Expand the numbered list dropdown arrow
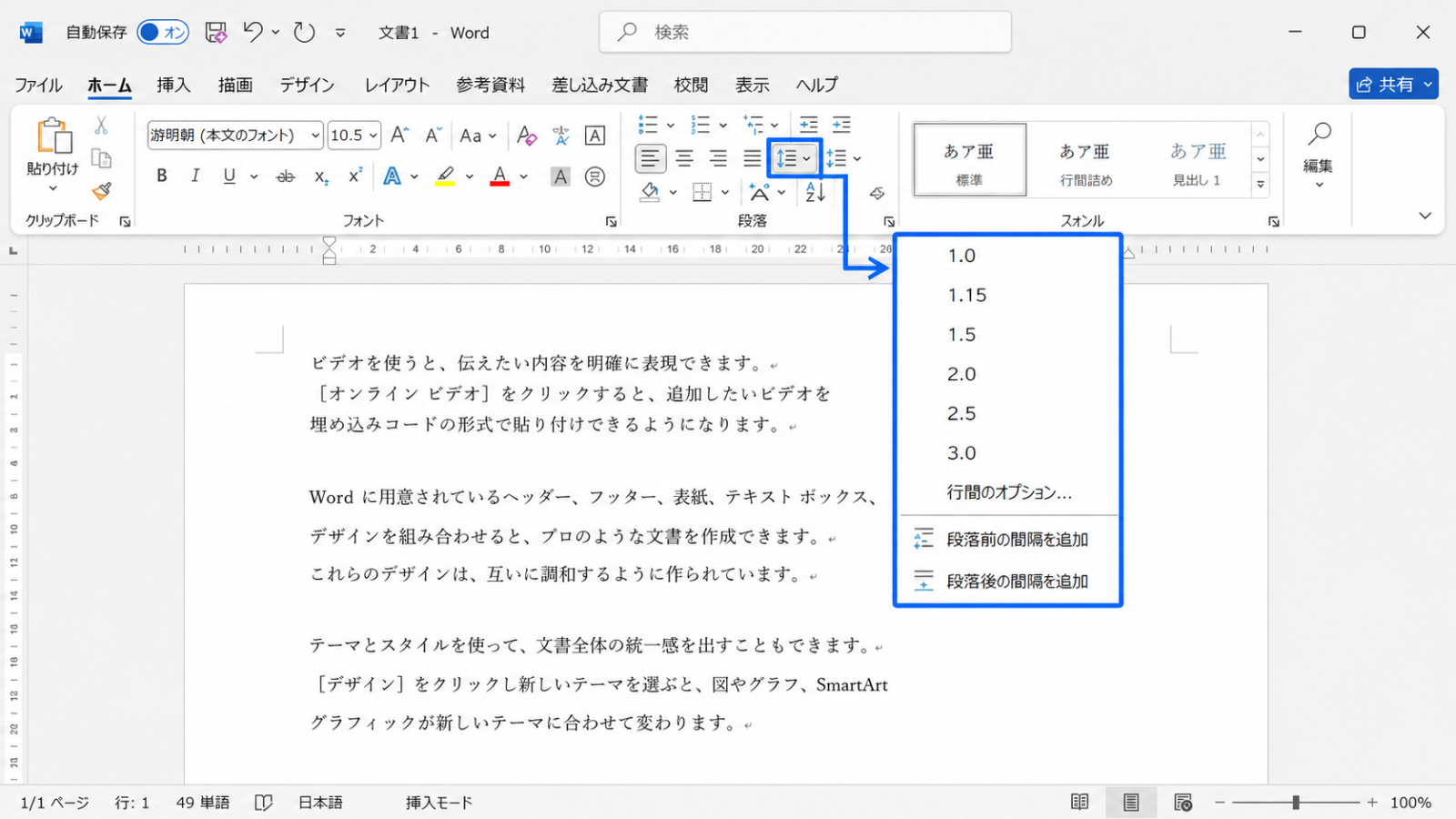This screenshot has height=819, width=1456. (x=723, y=125)
